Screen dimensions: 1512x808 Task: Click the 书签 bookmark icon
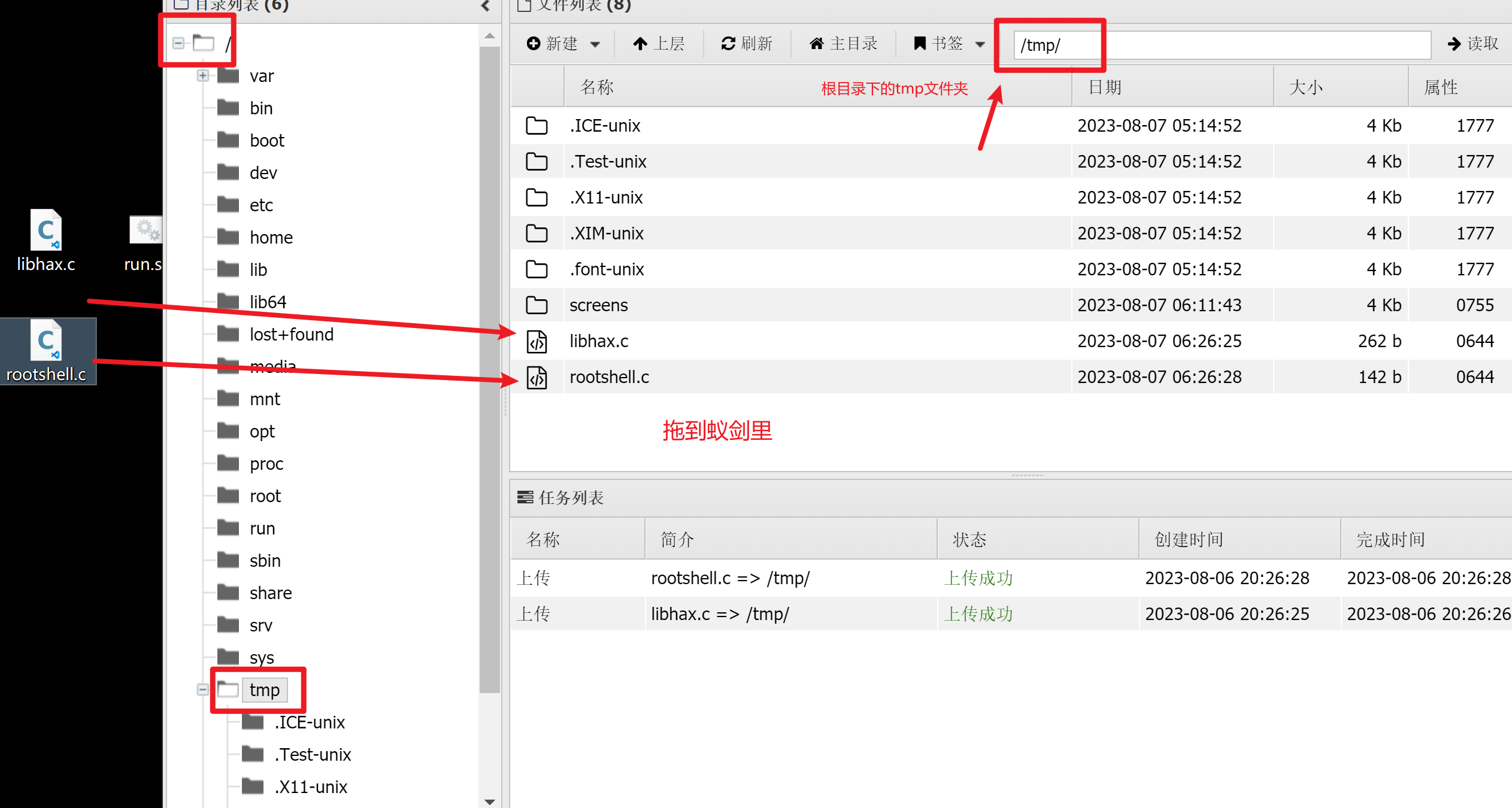pyautogui.click(x=920, y=44)
